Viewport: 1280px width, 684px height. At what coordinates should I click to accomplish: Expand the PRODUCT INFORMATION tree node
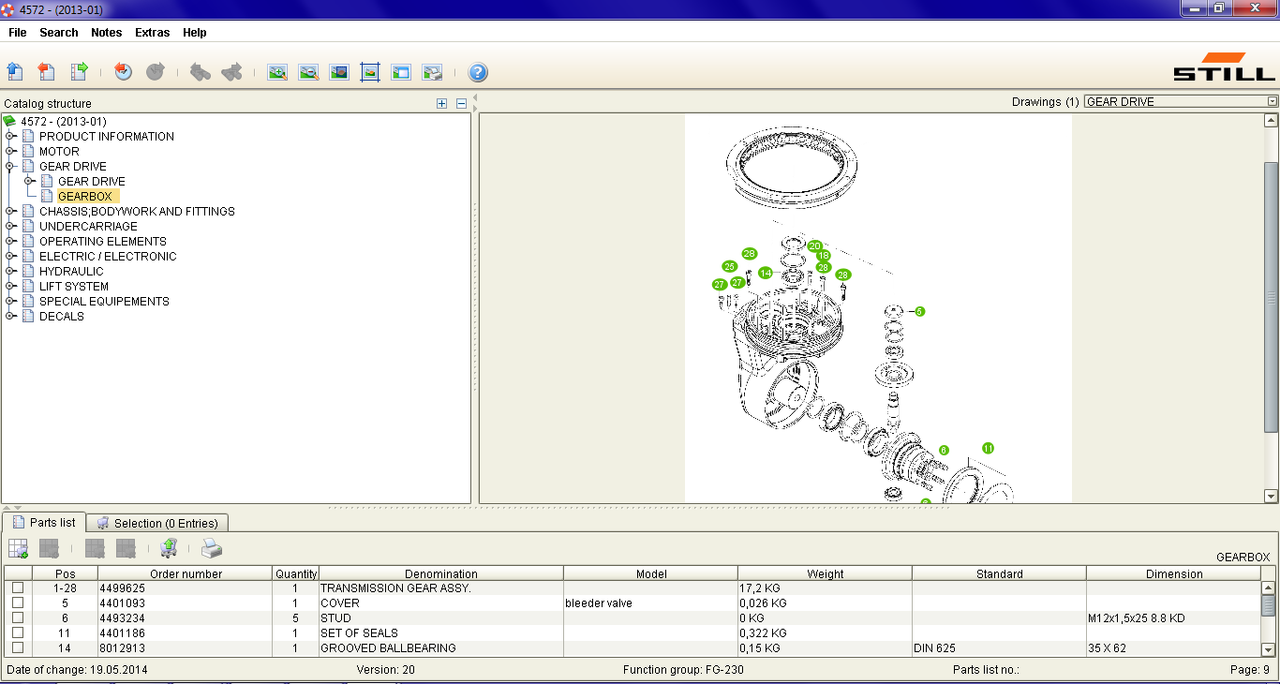[x=10, y=136]
